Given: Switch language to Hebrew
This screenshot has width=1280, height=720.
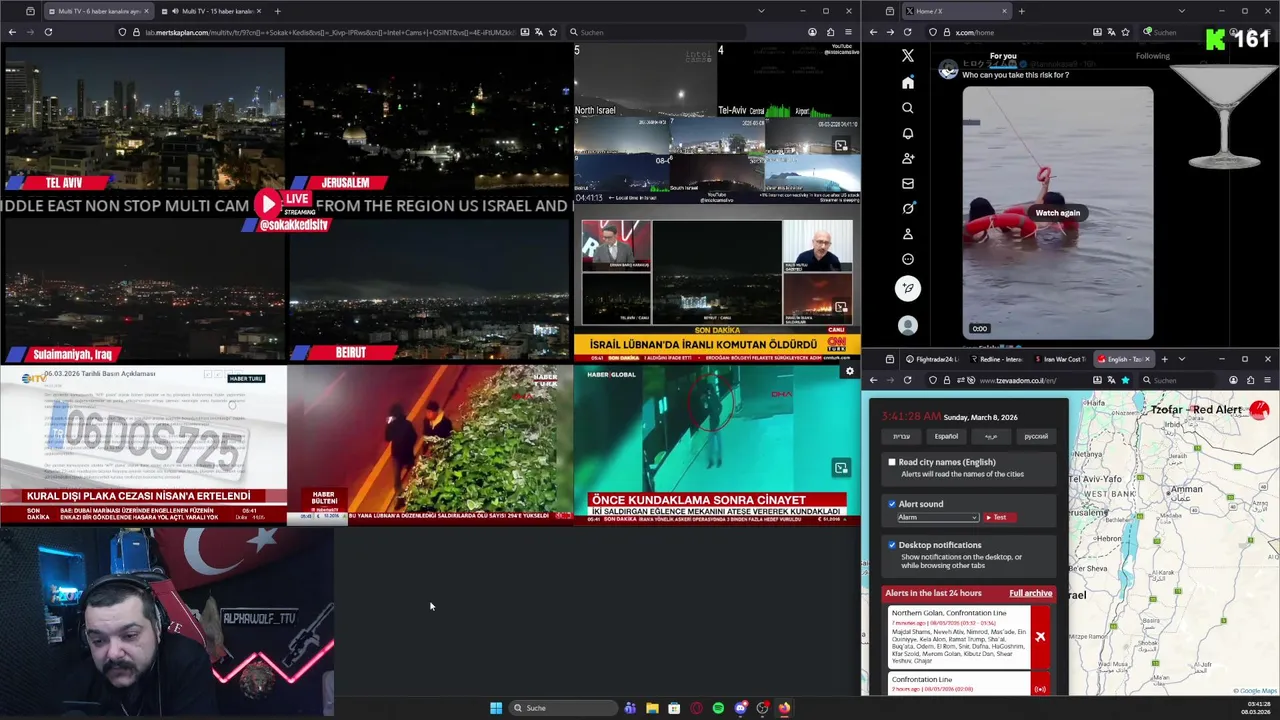Looking at the screenshot, I should 901,436.
